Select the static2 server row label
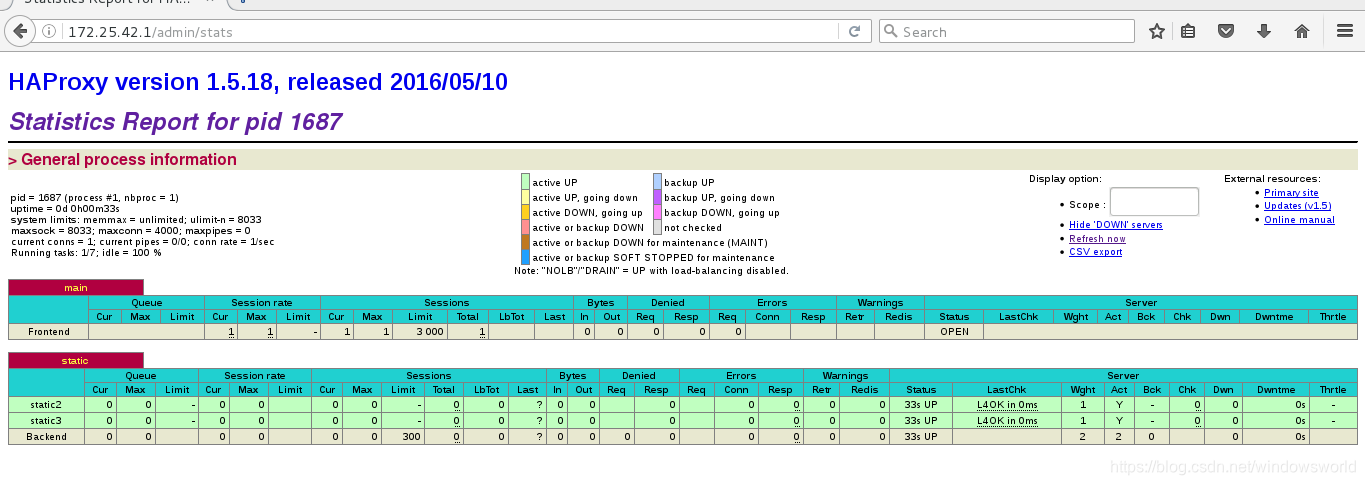Screen dimensions: 1365x485 point(46,405)
